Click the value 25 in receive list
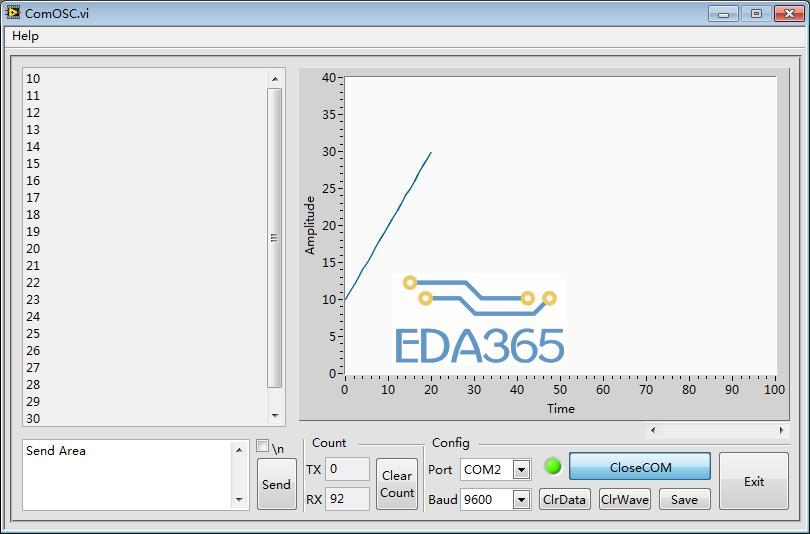 coord(33,334)
